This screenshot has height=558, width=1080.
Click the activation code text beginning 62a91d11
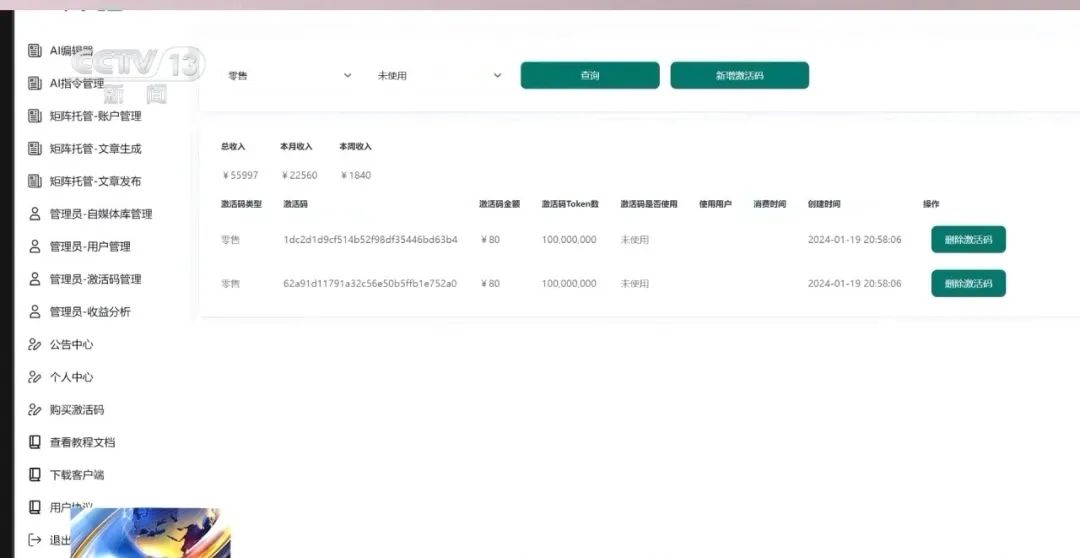pyautogui.click(x=370, y=284)
